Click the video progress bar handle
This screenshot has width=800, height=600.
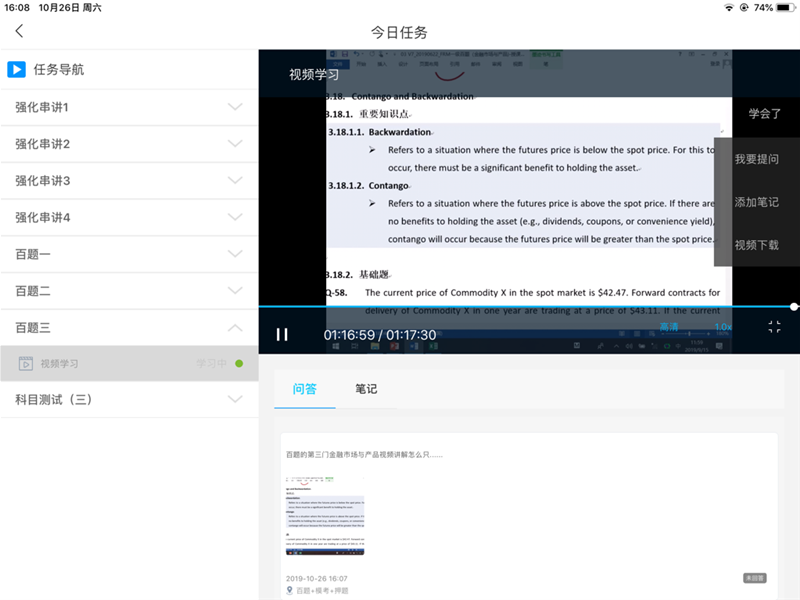794,307
